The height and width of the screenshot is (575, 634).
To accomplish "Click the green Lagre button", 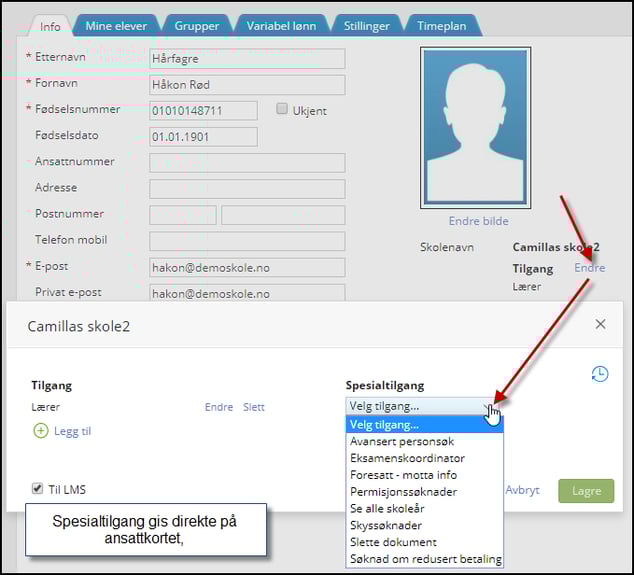I will [586, 491].
